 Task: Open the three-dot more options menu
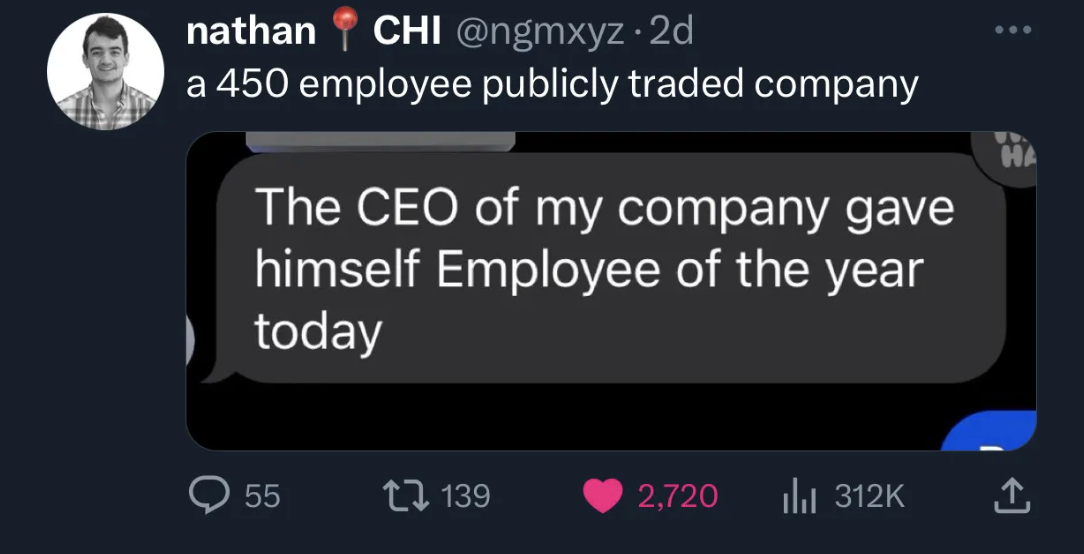coord(1012,30)
